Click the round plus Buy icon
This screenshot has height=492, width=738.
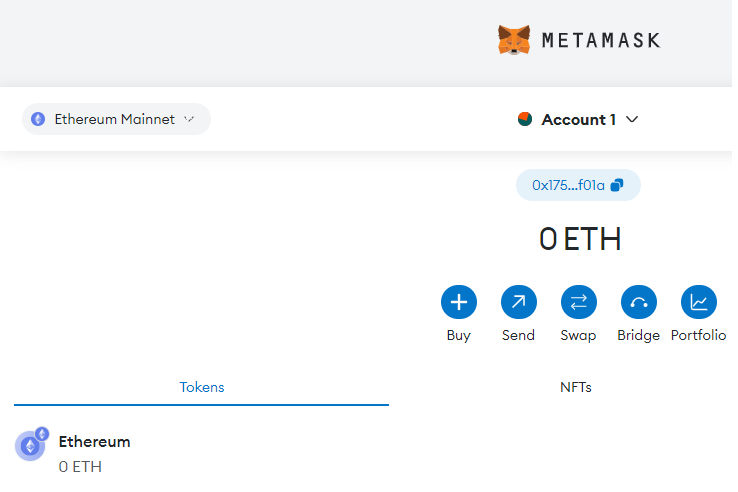click(459, 302)
